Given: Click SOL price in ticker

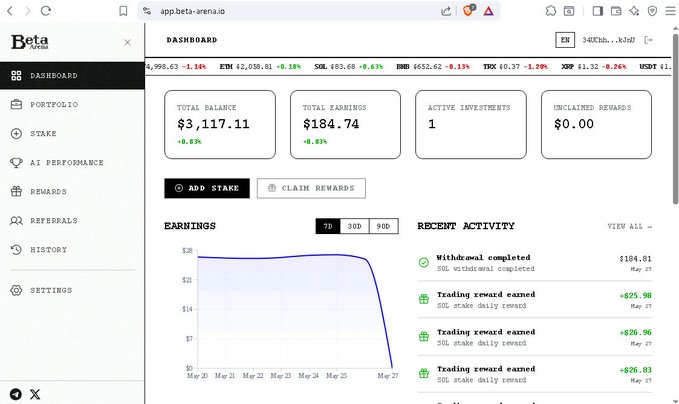Looking at the screenshot, I should click(x=349, y=67).
